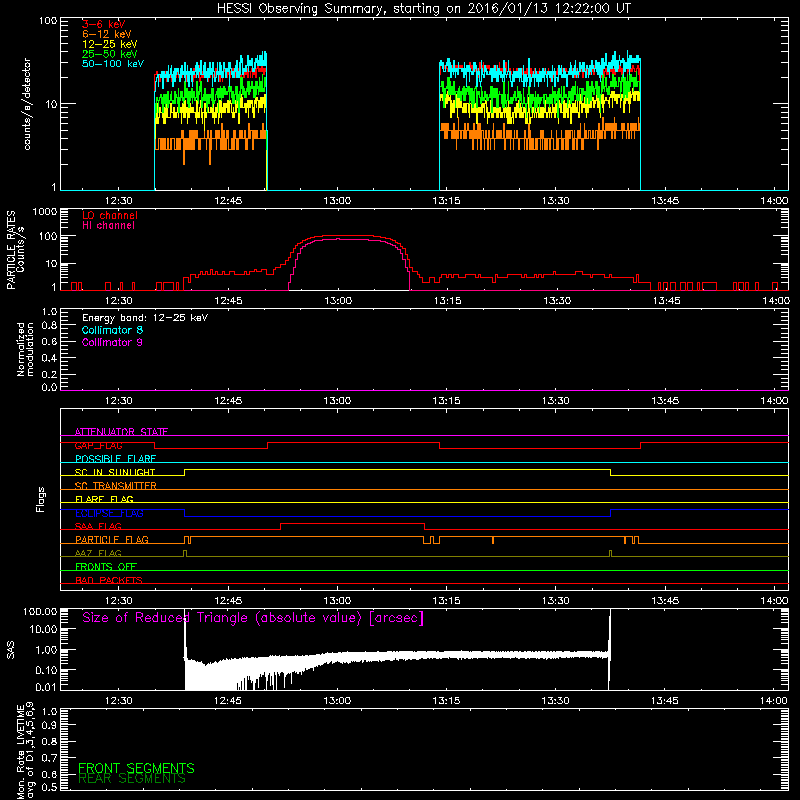Click 'Energy band: 12-25 keV' text
The width and height of the screenshot is (800, 800).
tap(145, 318)
